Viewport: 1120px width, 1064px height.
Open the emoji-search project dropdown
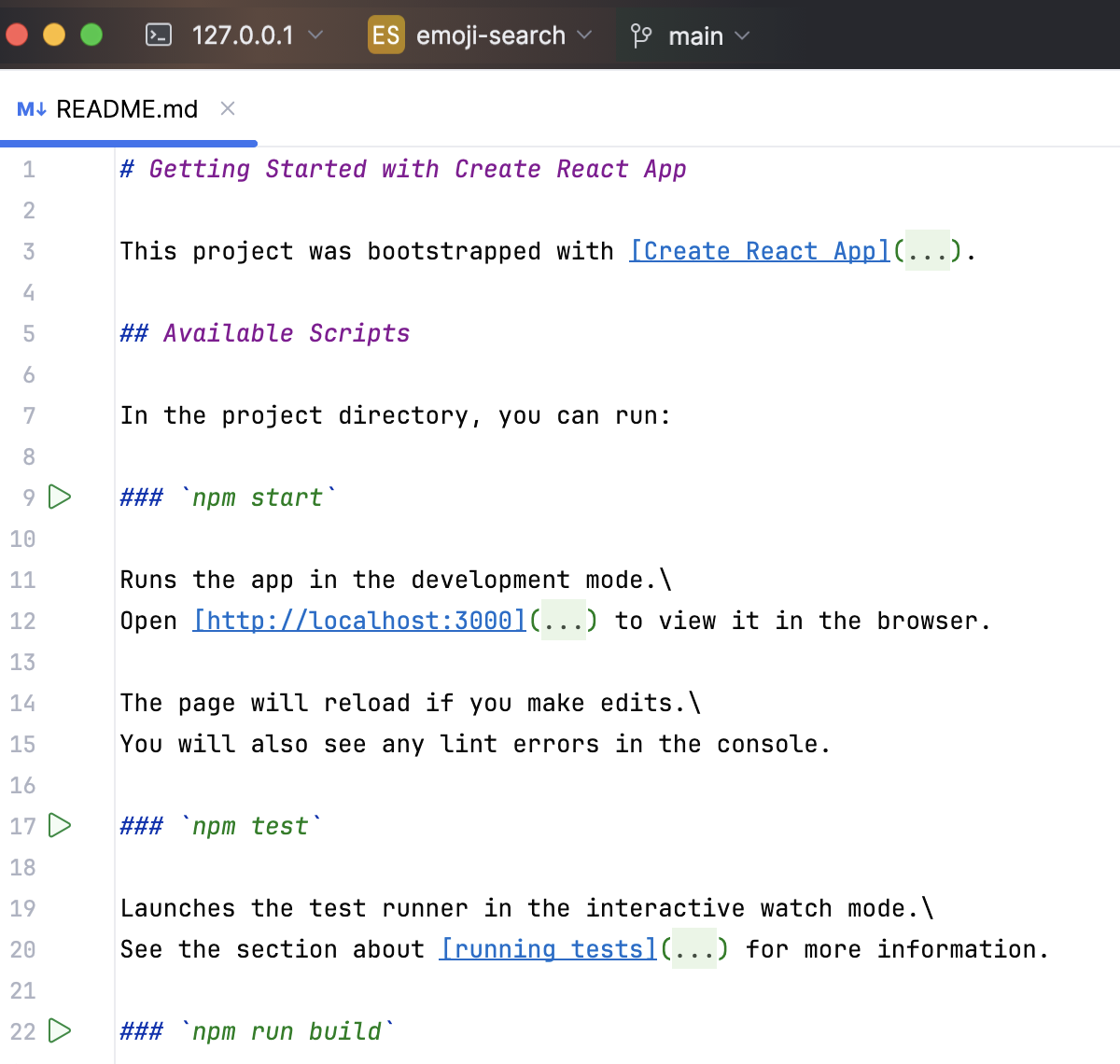coord(504,35)
